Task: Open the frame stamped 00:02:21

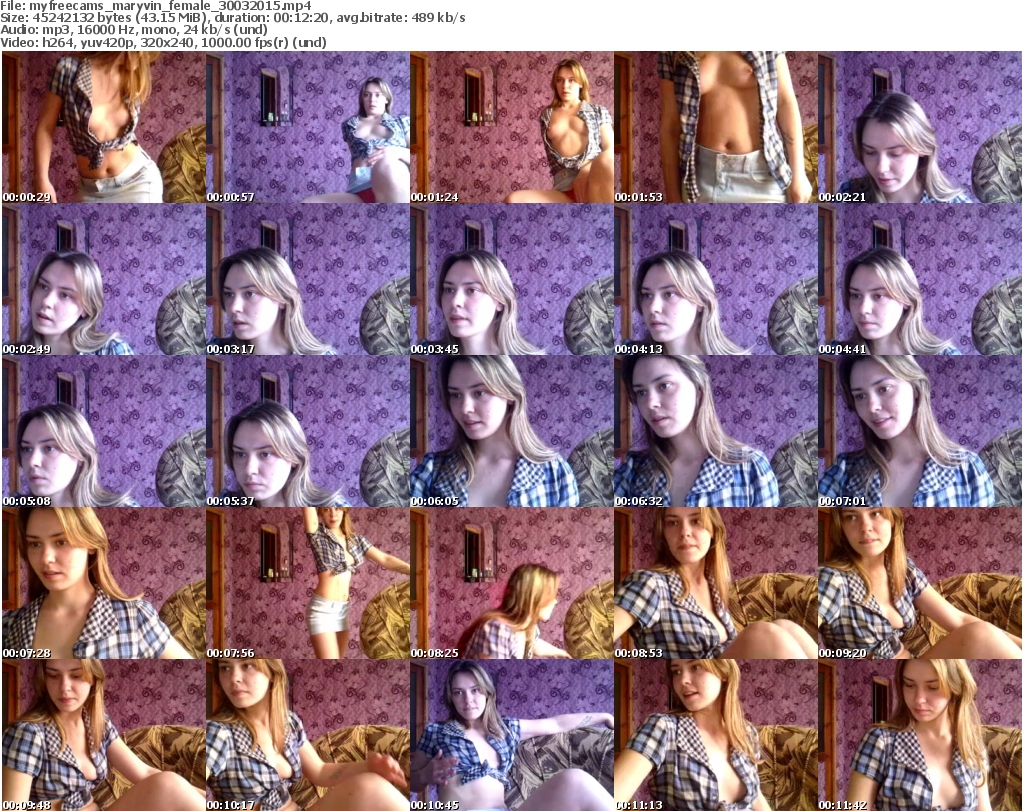Action: pyautogui.click(x=920, y=127)
